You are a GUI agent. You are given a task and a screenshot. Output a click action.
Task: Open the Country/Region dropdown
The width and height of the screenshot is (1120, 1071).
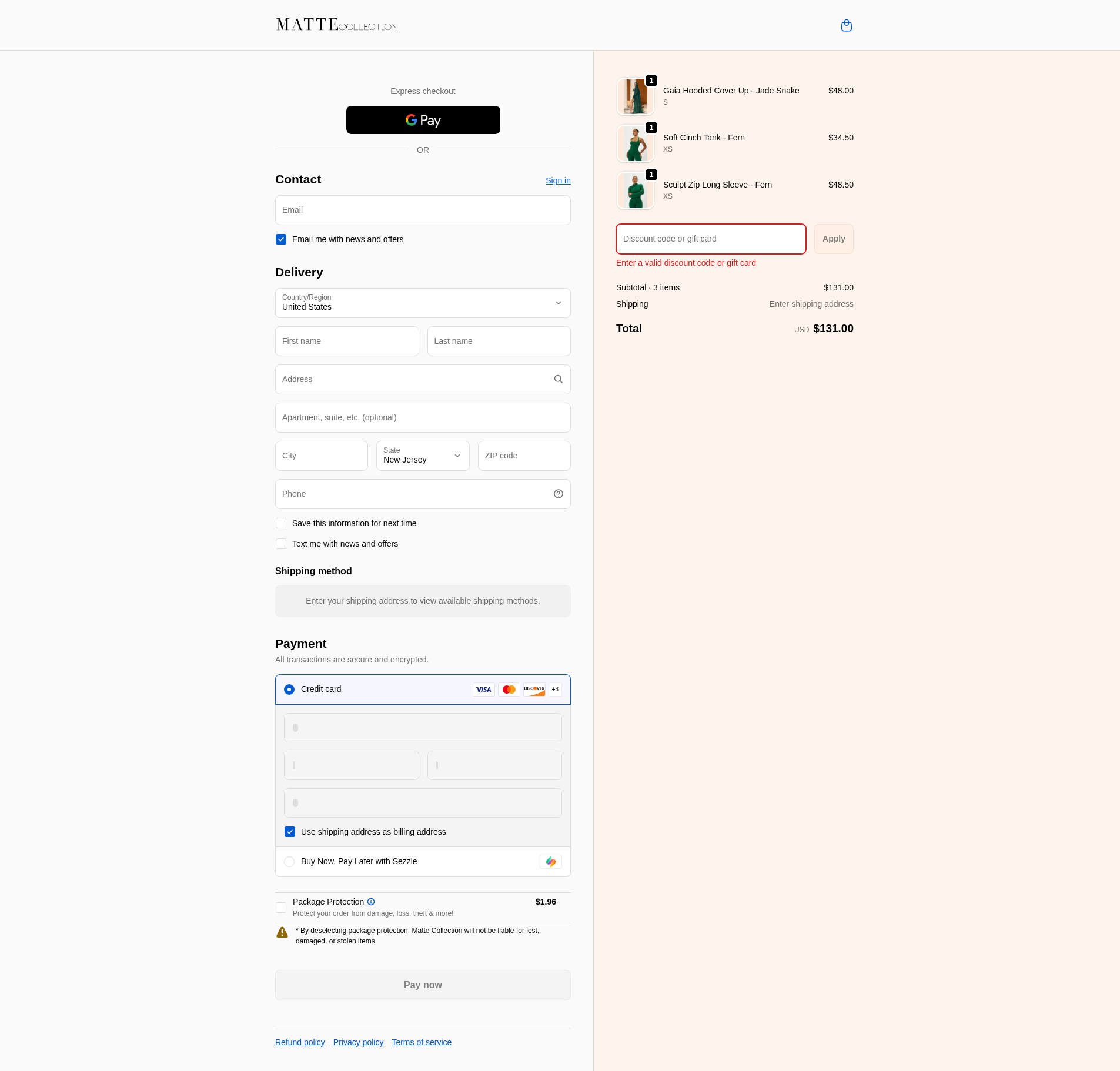tap(423, 303)
